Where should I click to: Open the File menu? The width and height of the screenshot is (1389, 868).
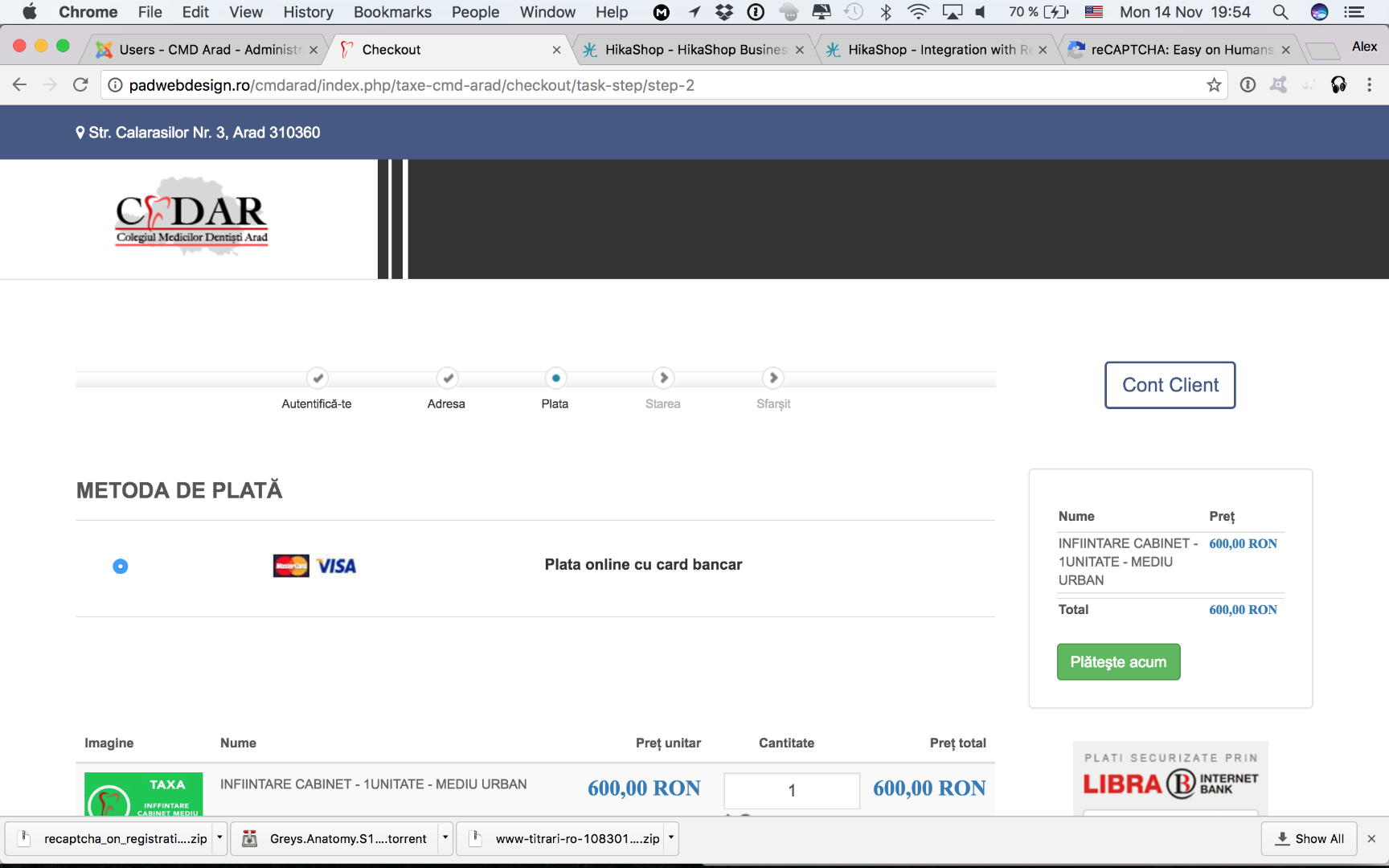point(150,12)
